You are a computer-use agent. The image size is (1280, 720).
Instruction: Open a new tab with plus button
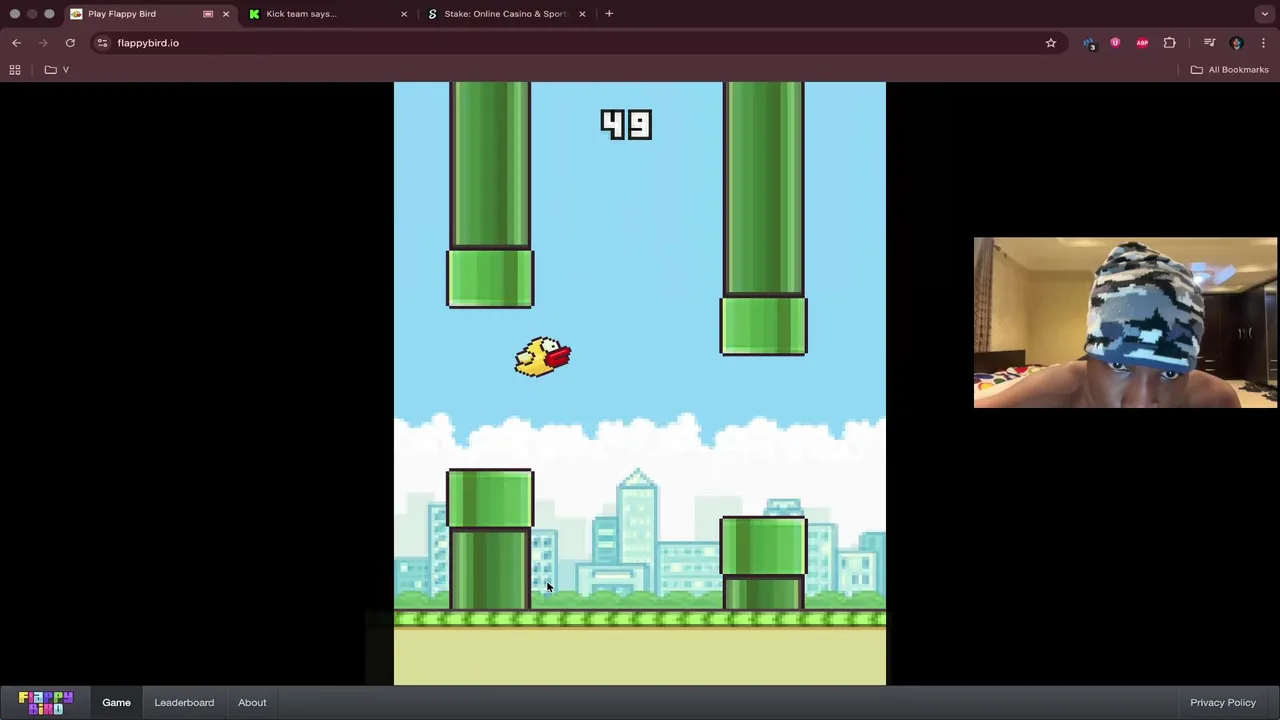609,14
